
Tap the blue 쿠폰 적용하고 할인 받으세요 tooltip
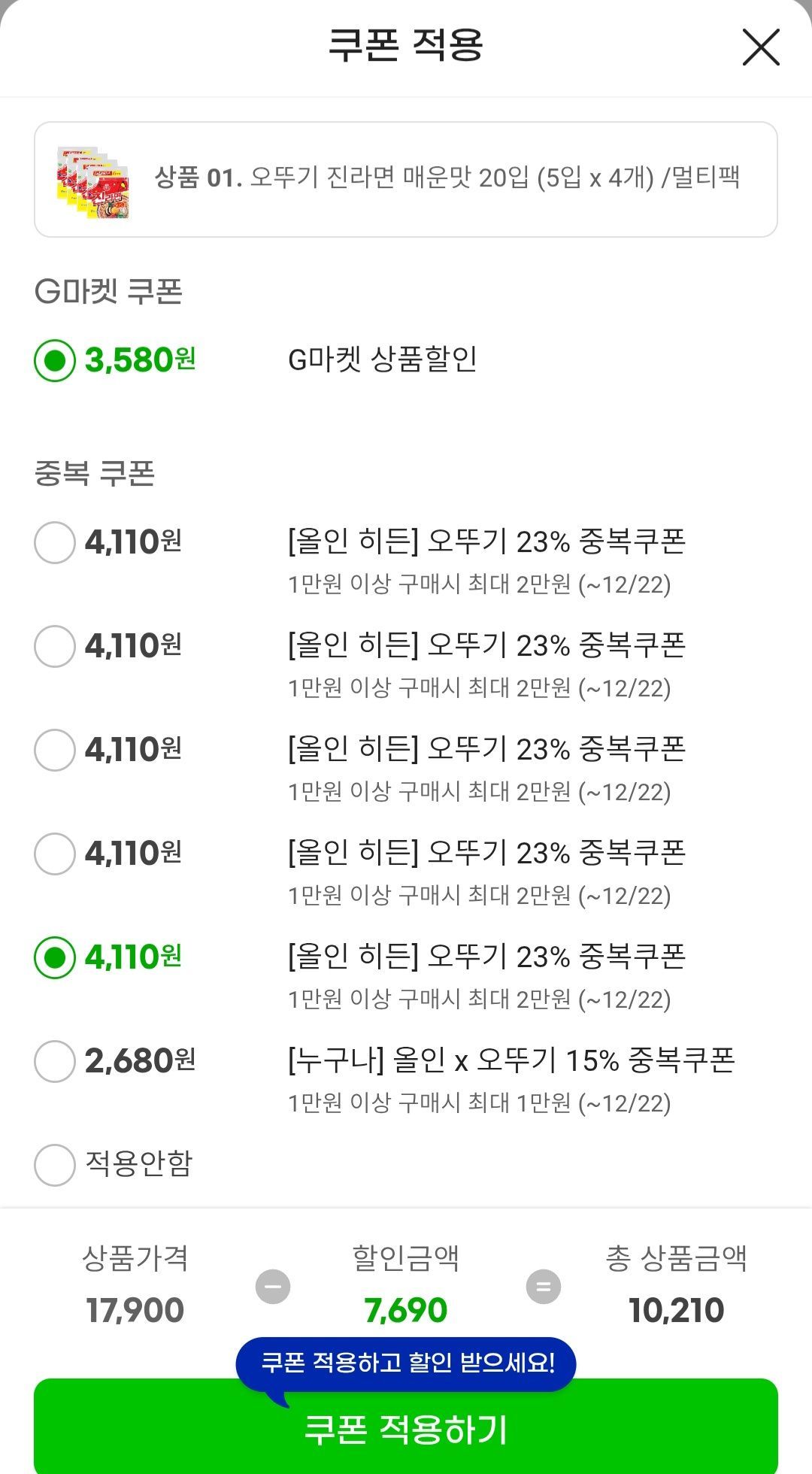406,1363
